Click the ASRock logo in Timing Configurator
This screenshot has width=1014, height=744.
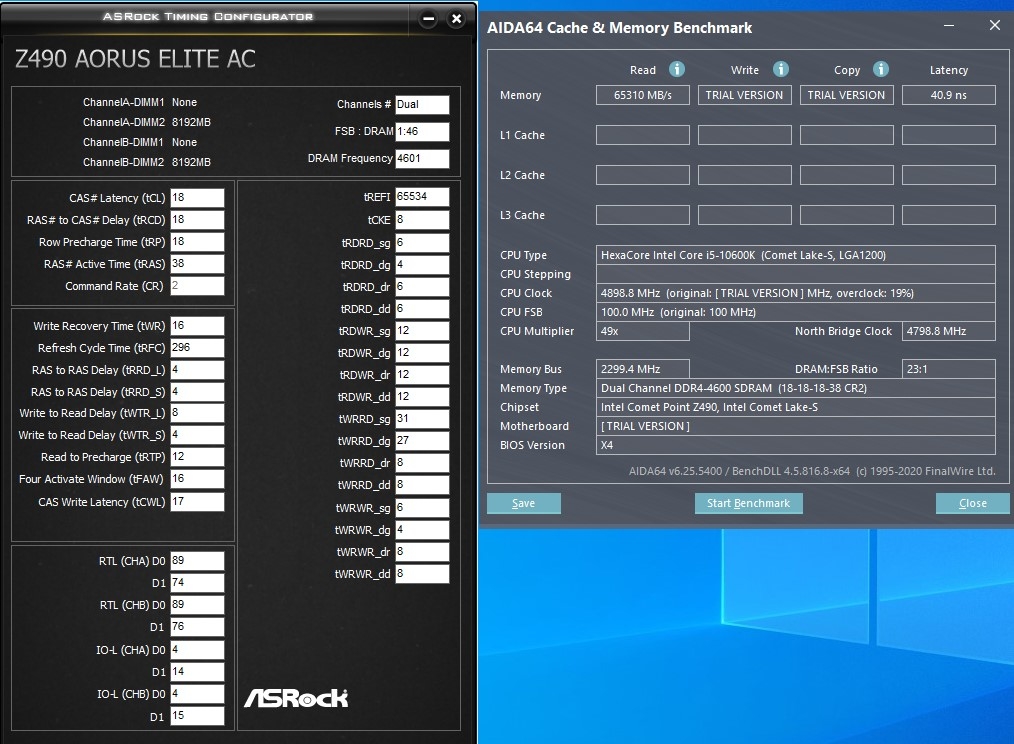[x=296, y=698]
